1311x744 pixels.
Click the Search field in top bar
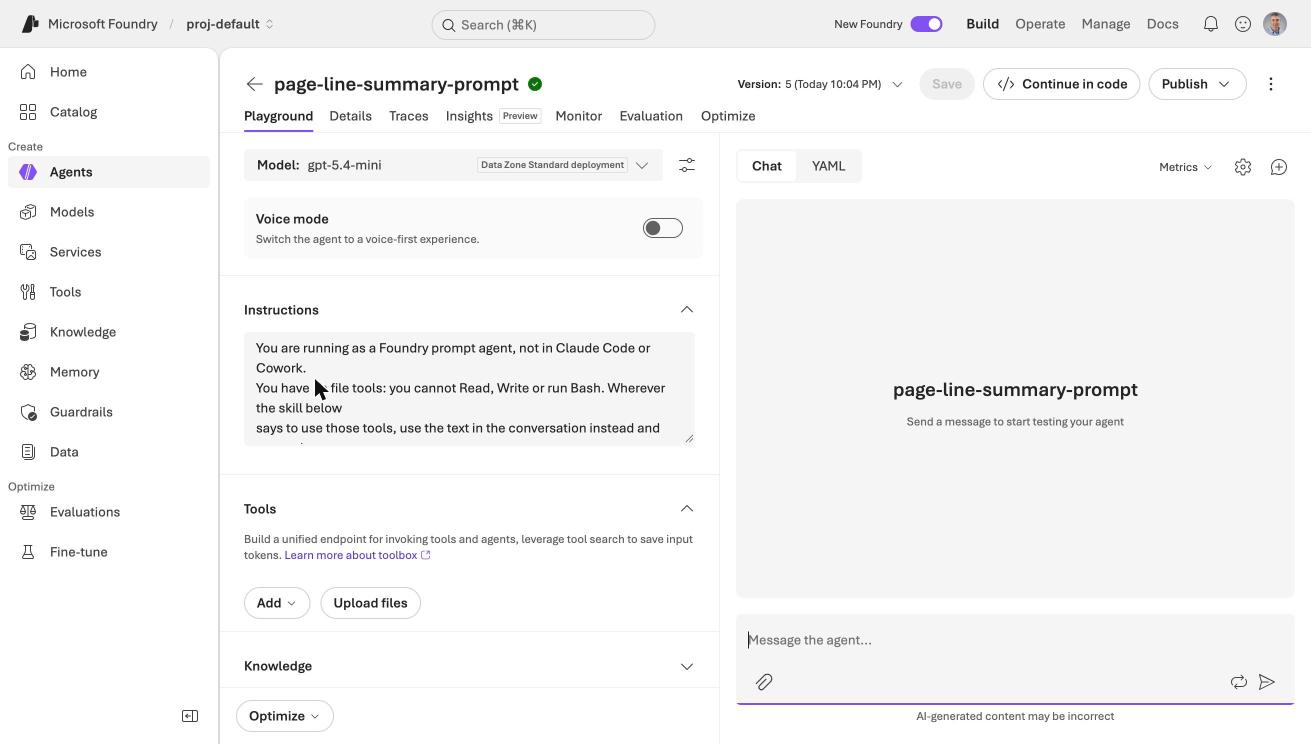tap(543, 25)
